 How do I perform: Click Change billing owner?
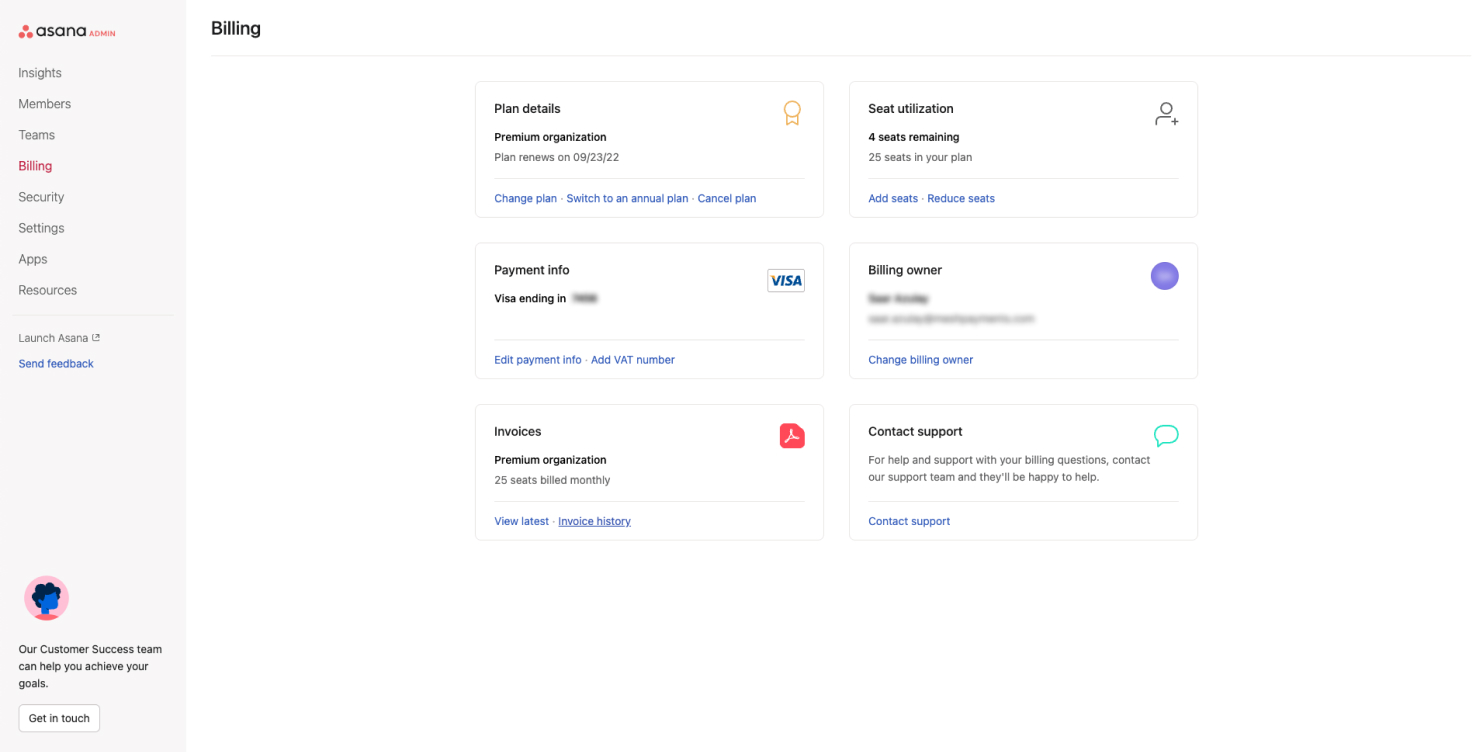point(920,360)
